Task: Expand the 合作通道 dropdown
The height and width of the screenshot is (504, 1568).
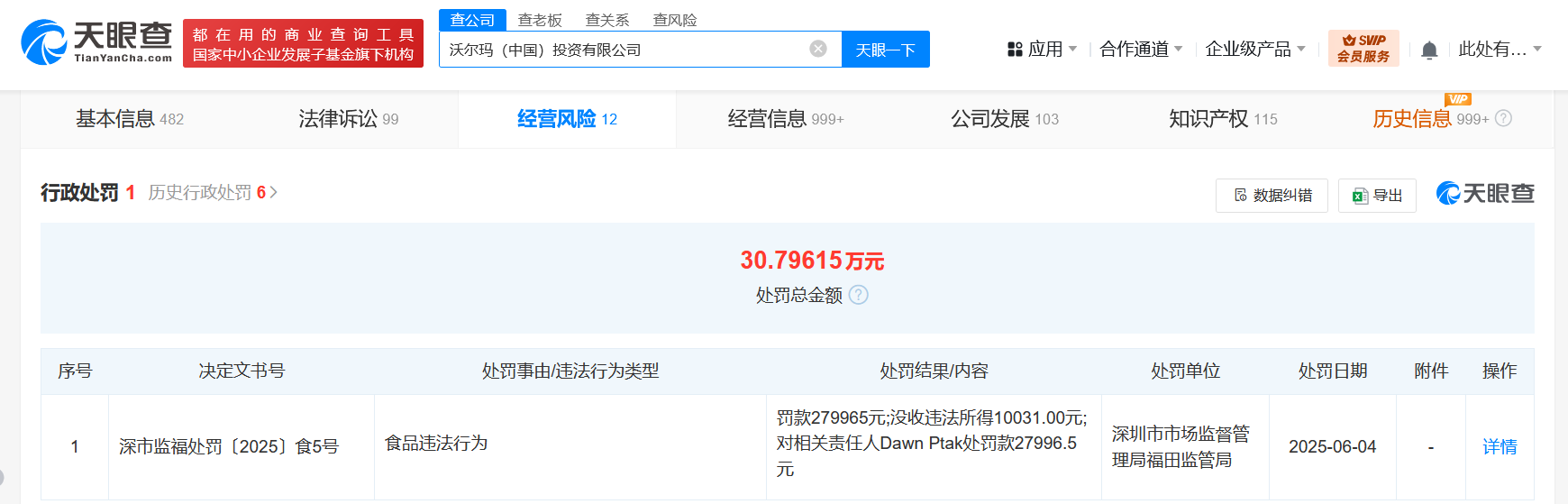Action: click(x=1141, y=49)
